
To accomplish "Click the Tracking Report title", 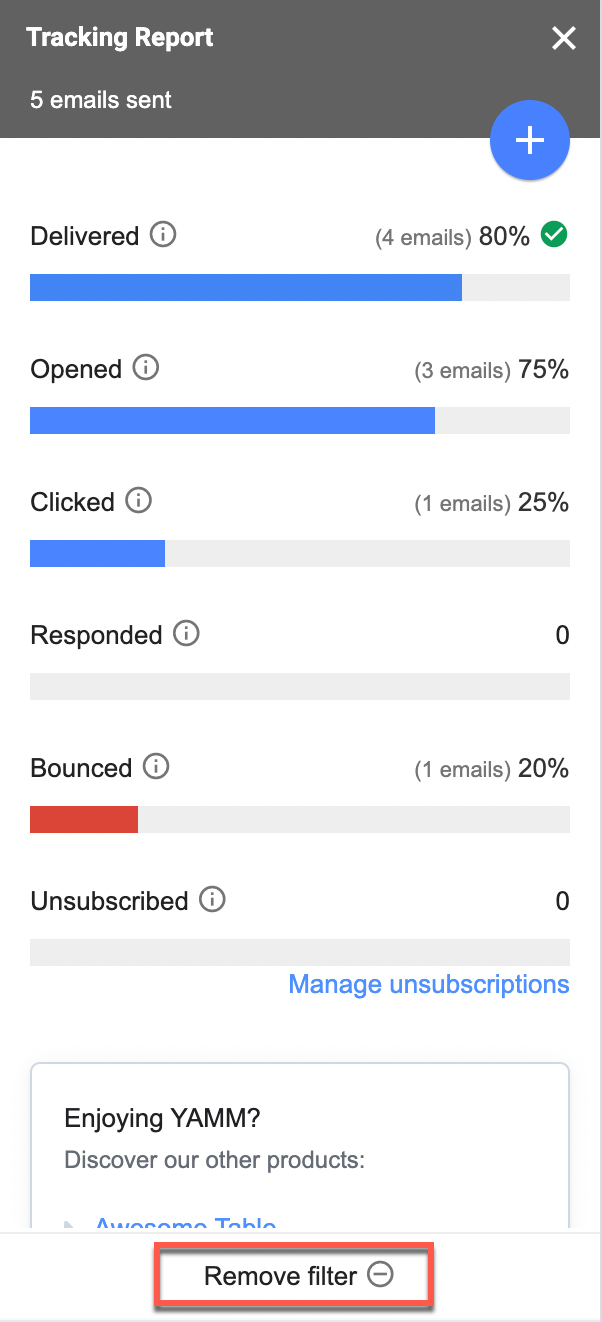I will coord(119,38).
